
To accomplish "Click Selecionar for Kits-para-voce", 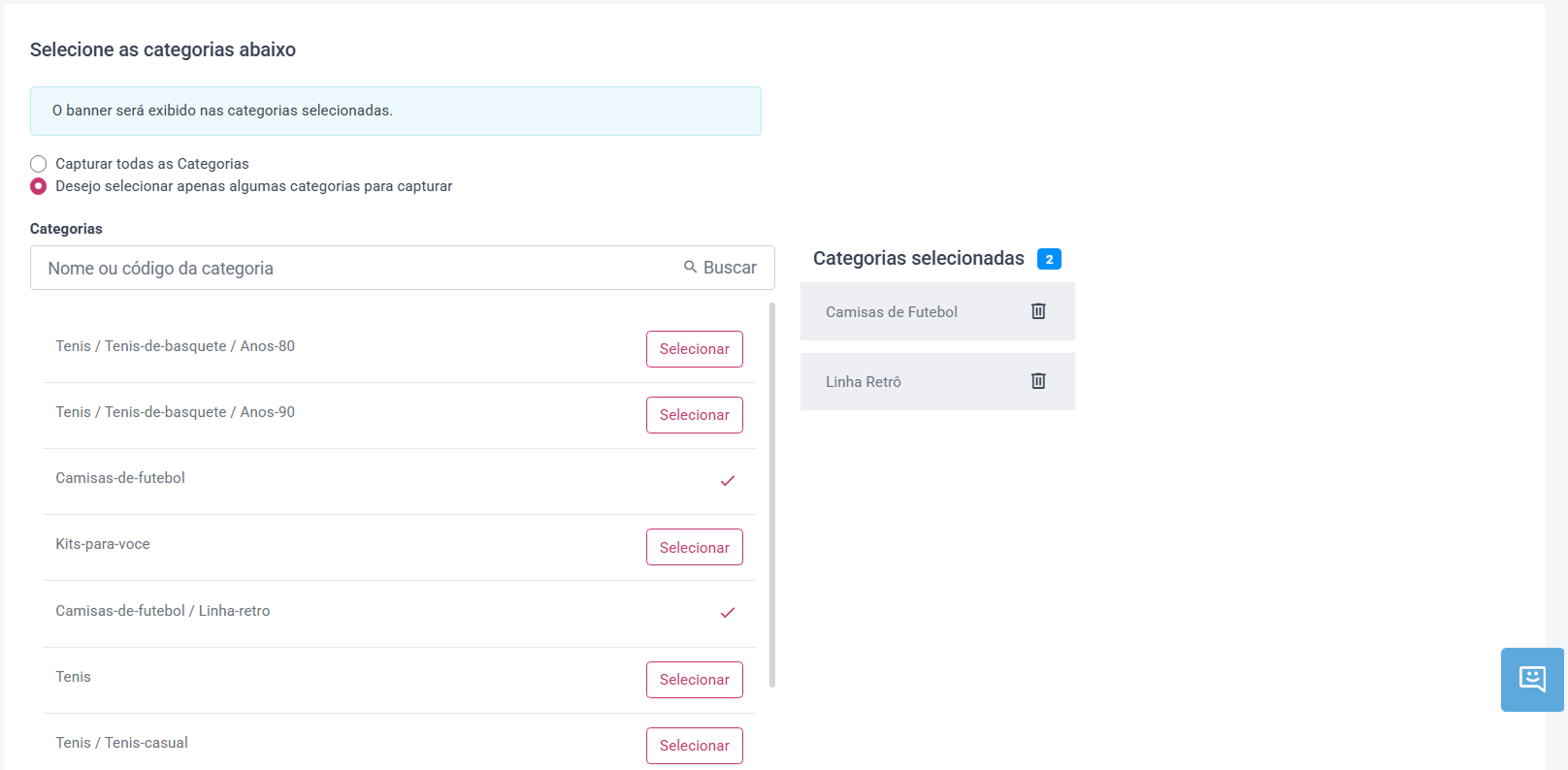I will coord(695,547).
